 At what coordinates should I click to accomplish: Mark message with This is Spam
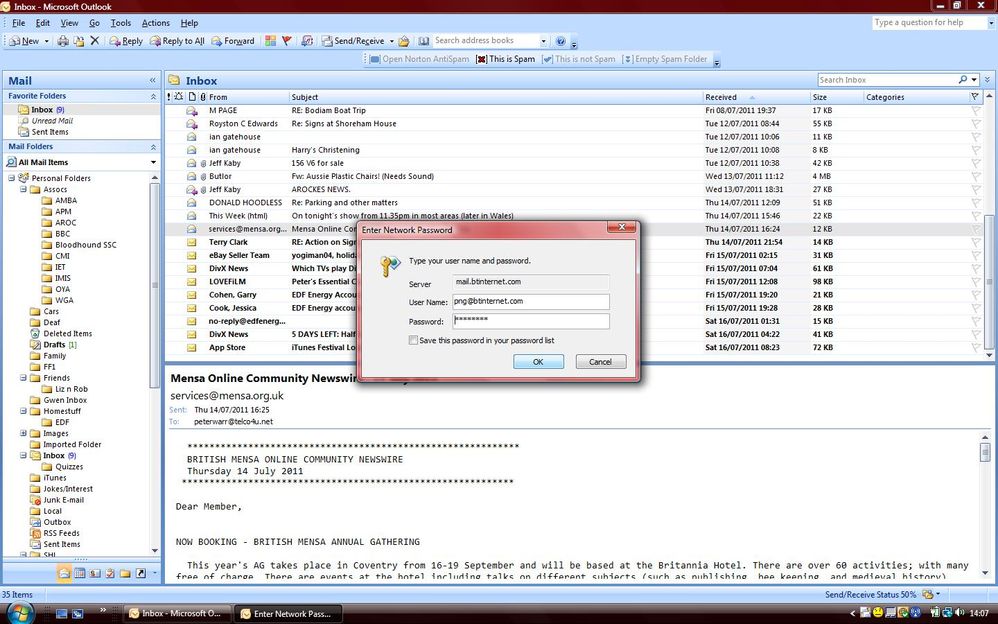(506, 59)
